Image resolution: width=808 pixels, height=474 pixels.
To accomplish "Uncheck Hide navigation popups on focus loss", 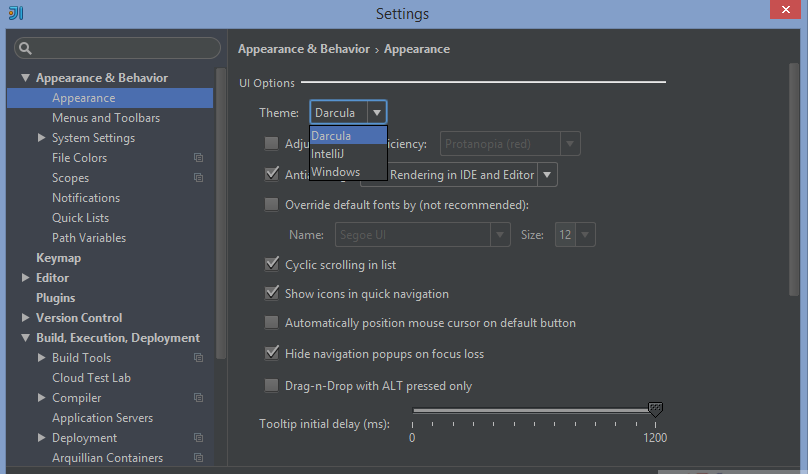I will 271,353.
